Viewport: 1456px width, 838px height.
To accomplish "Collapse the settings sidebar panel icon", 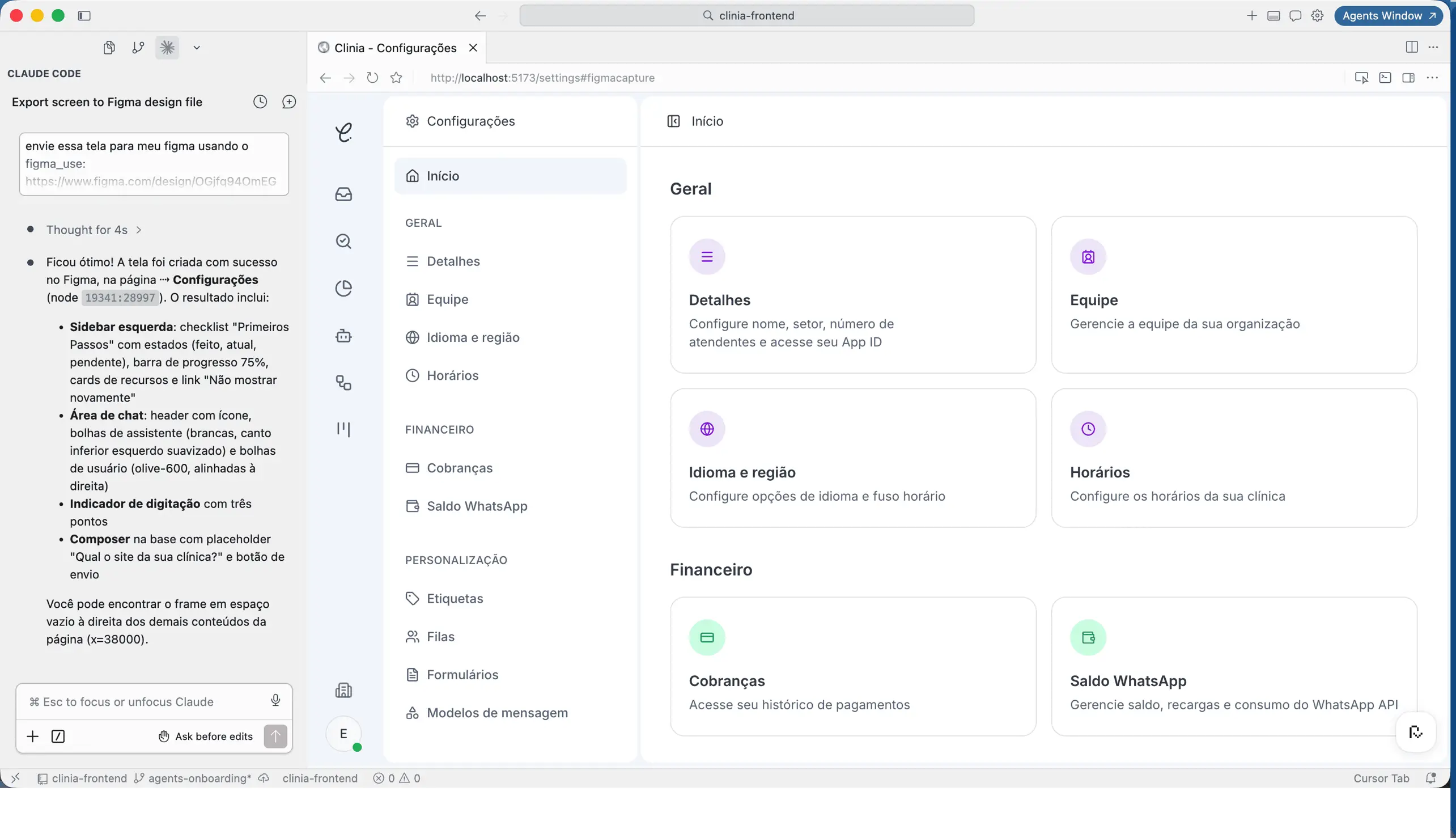I will click(x=674, y=121).
